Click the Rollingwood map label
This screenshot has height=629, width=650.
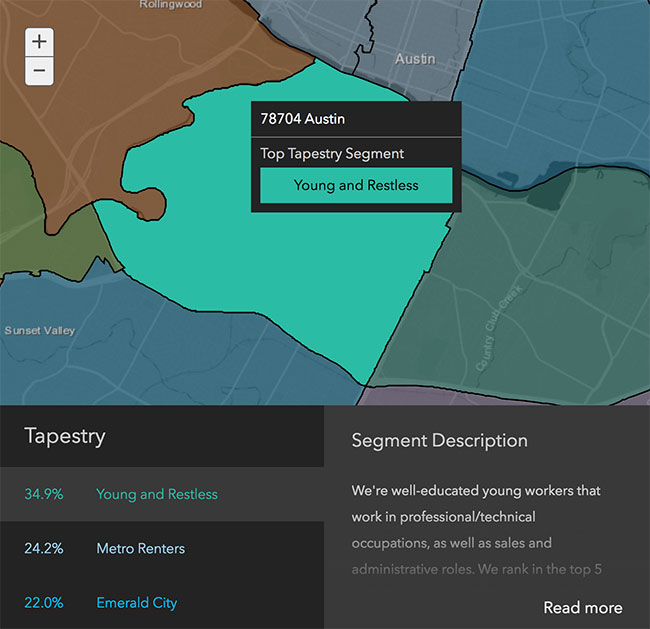pos(171,5)
